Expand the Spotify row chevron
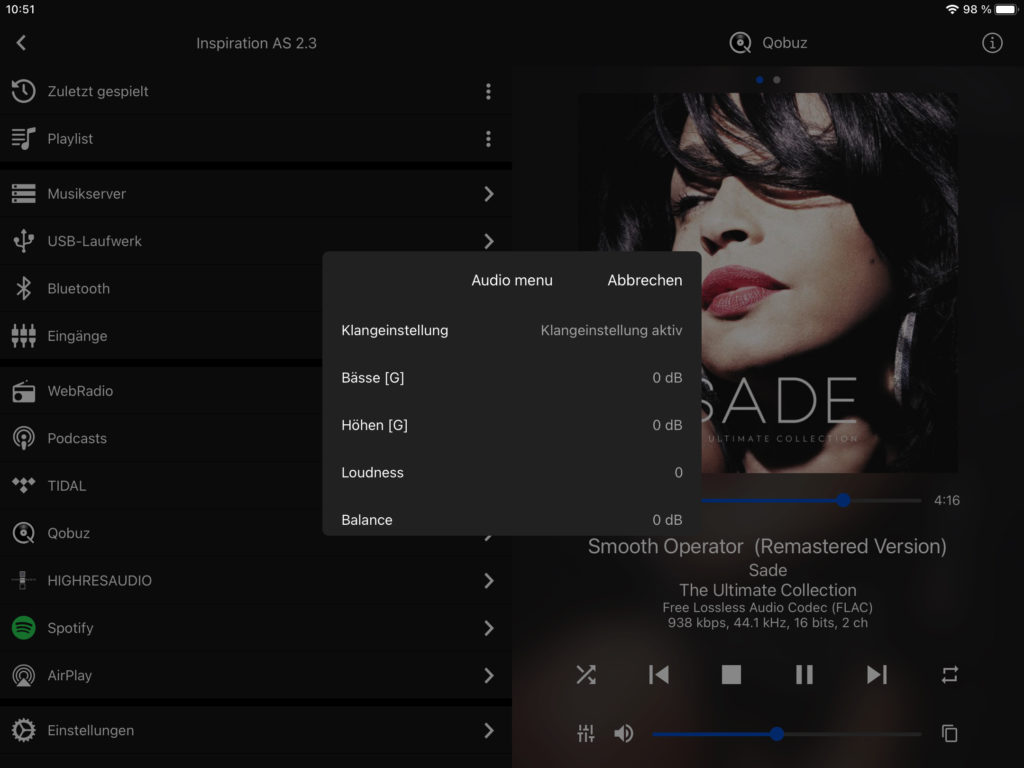The width and height of the screenshot is (1024, 768). tap(488, 628)
